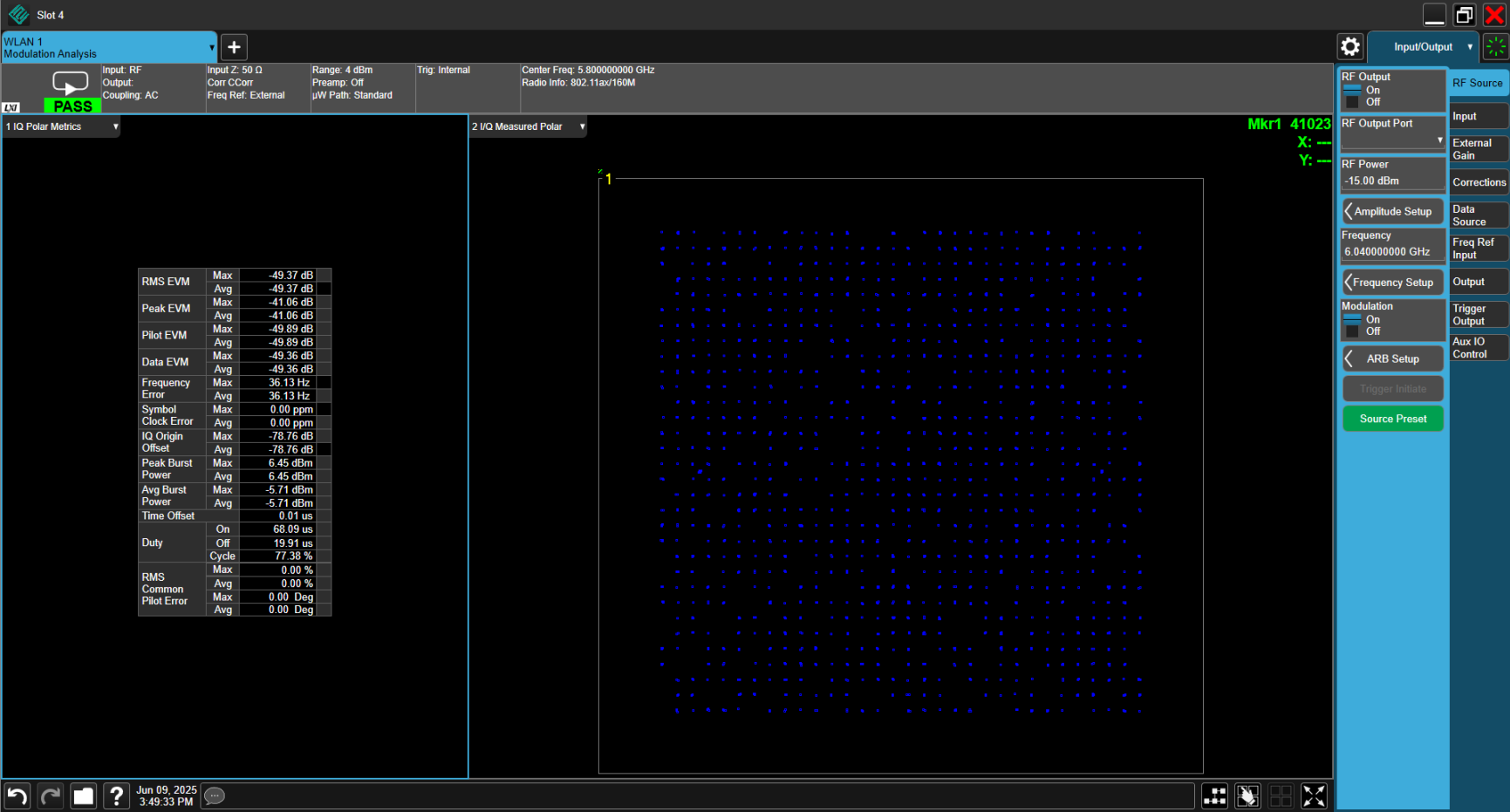Viewport: 1510px width, 812px height.
Task: Select the Freq Ref Input tab
Action: [x=1479, y=249]
